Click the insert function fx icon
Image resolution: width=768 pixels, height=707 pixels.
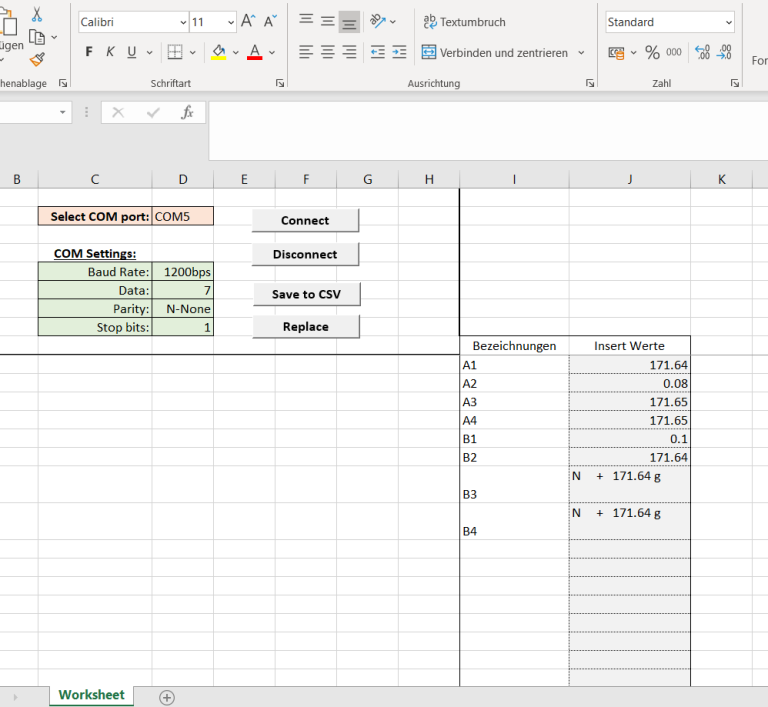tap(187, 113)
